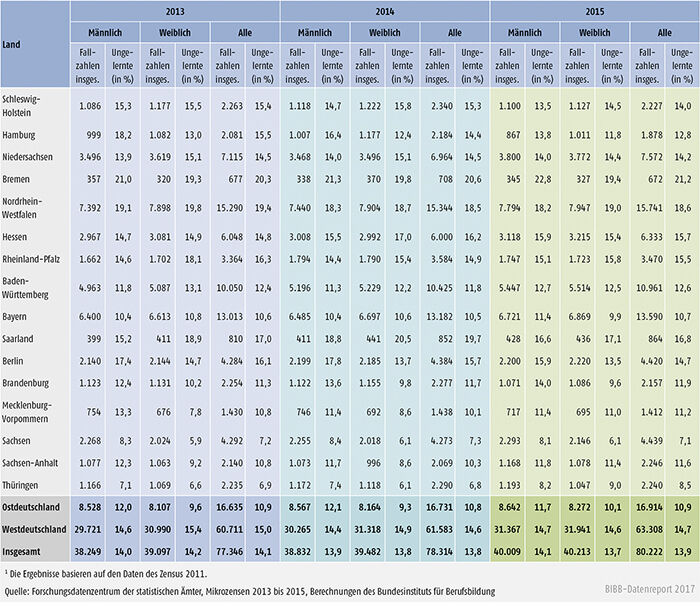The width and height of the screenshot is (700, 607).
Task: Click the 2014 year column header
Action: (386, 11)
